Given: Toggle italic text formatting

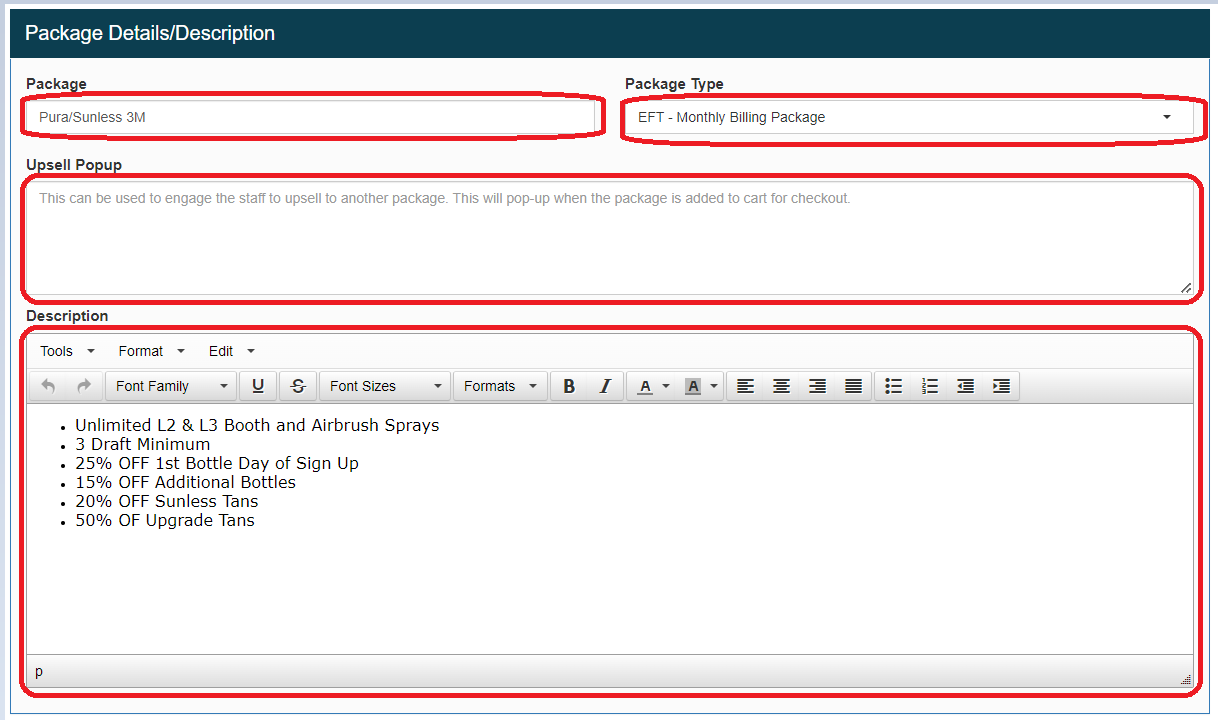Looking at the screenshot, I should (x=605, y=386).
